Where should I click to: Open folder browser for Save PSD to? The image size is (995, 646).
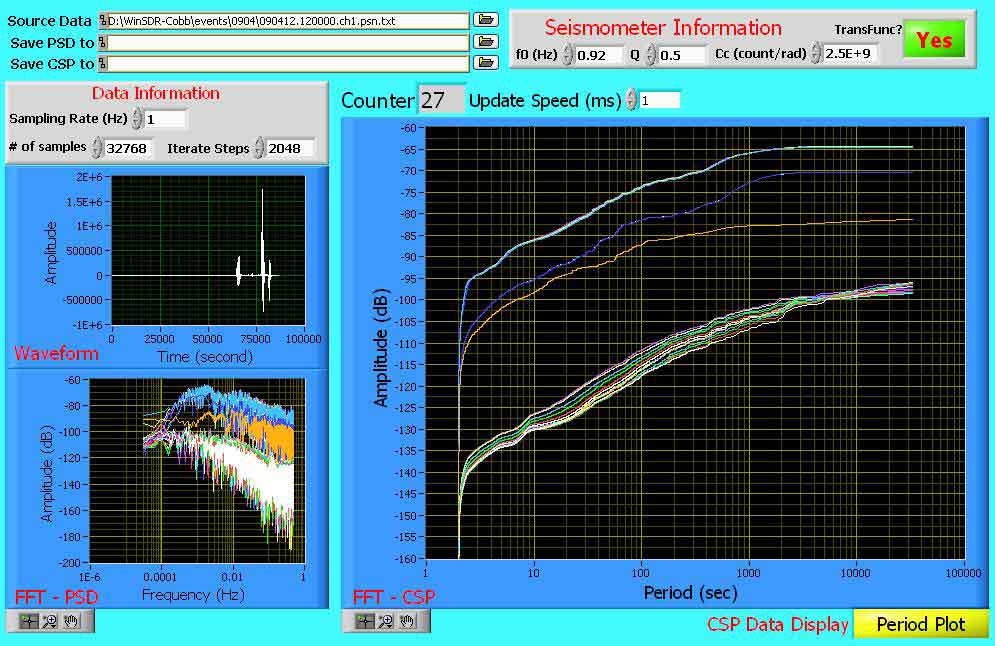485,42
